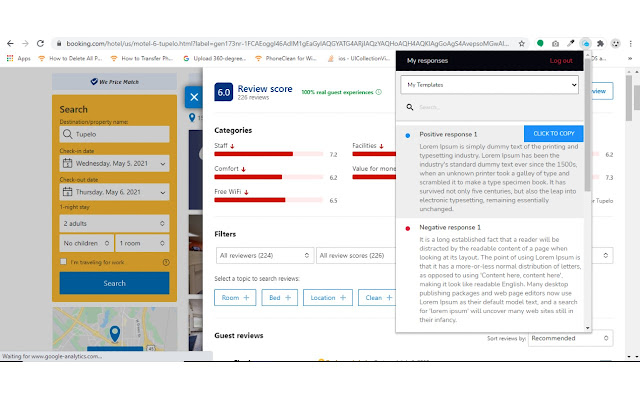Open the All review scores (226) filter
This screenshot has height=400, width=640.
(x=356, y=256)
